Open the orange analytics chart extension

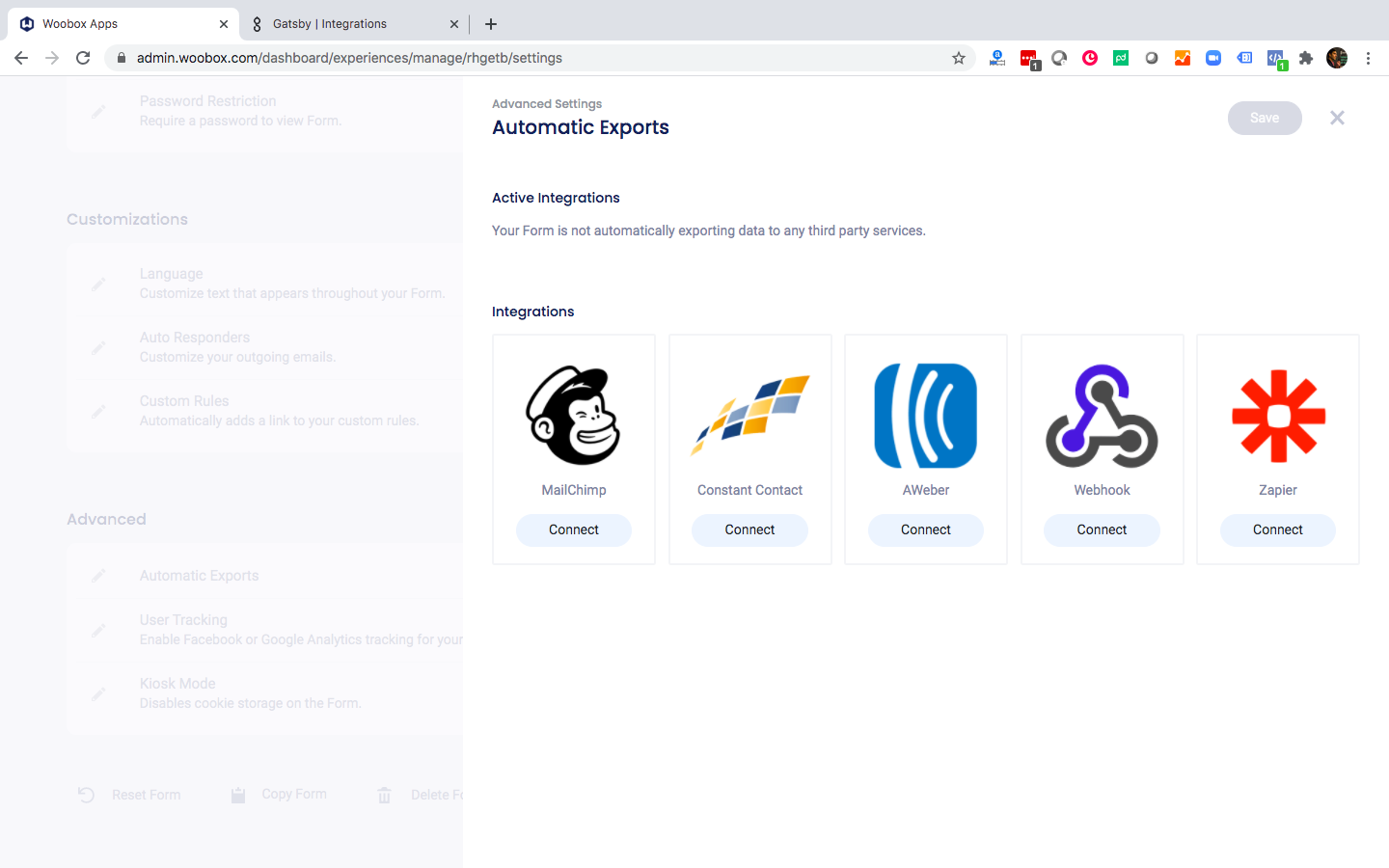pos(1183,58)
